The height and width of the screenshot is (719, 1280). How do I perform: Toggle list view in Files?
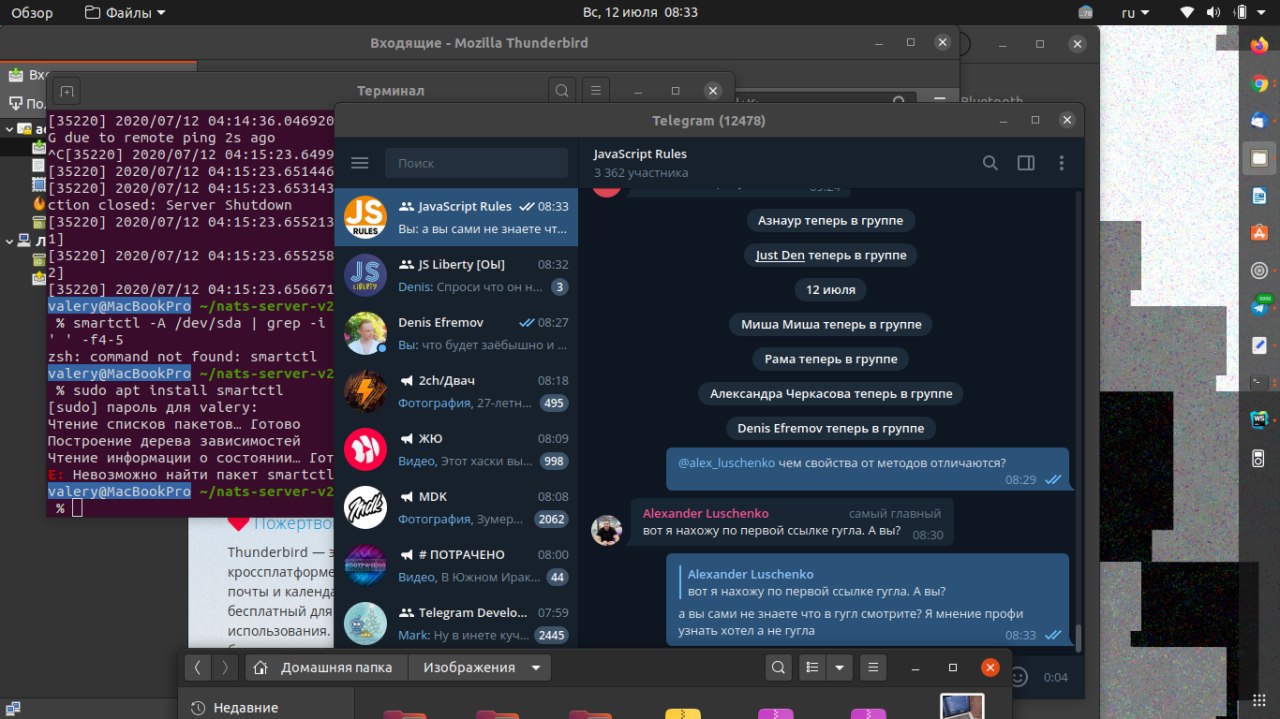812,668
